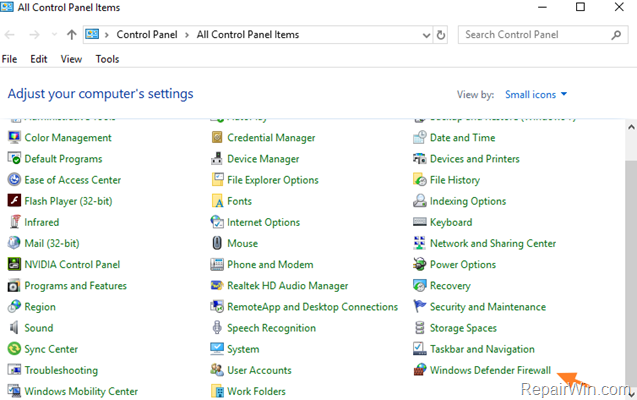Image resolution: width=637 pixels, height=400 pixels.
Task: Click the Programs and Features icon
Action: tap(14, 285)
